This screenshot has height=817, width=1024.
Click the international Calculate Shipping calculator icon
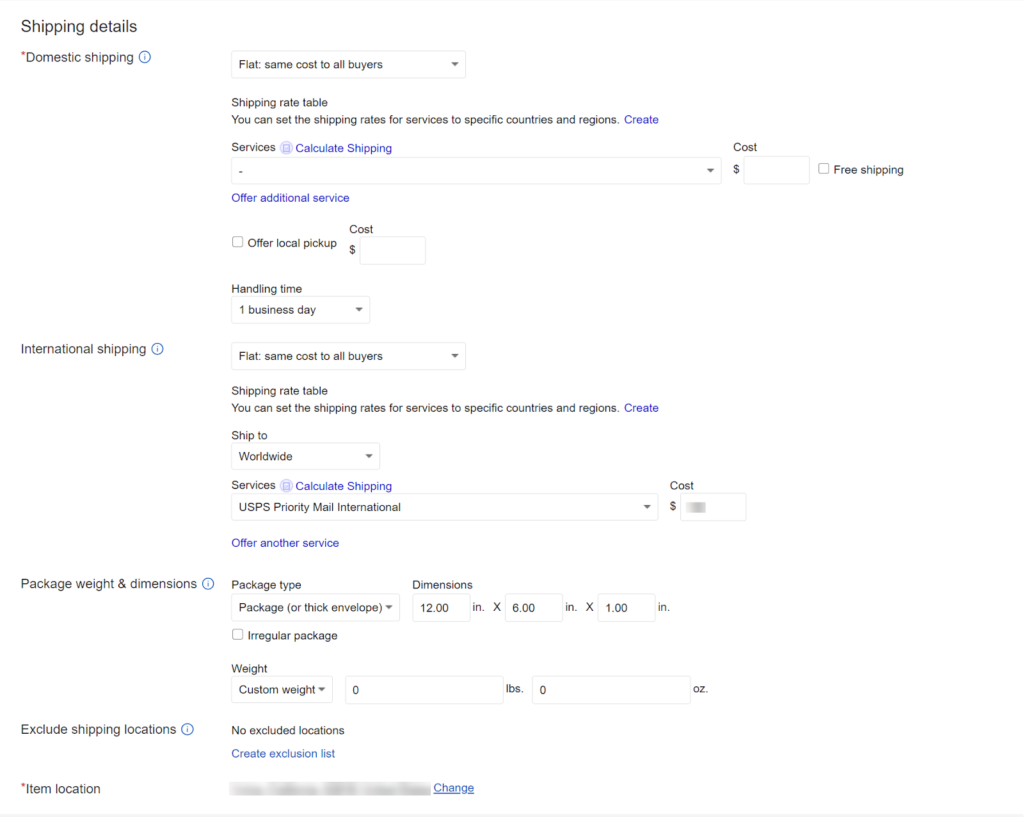tap(286, 486)
